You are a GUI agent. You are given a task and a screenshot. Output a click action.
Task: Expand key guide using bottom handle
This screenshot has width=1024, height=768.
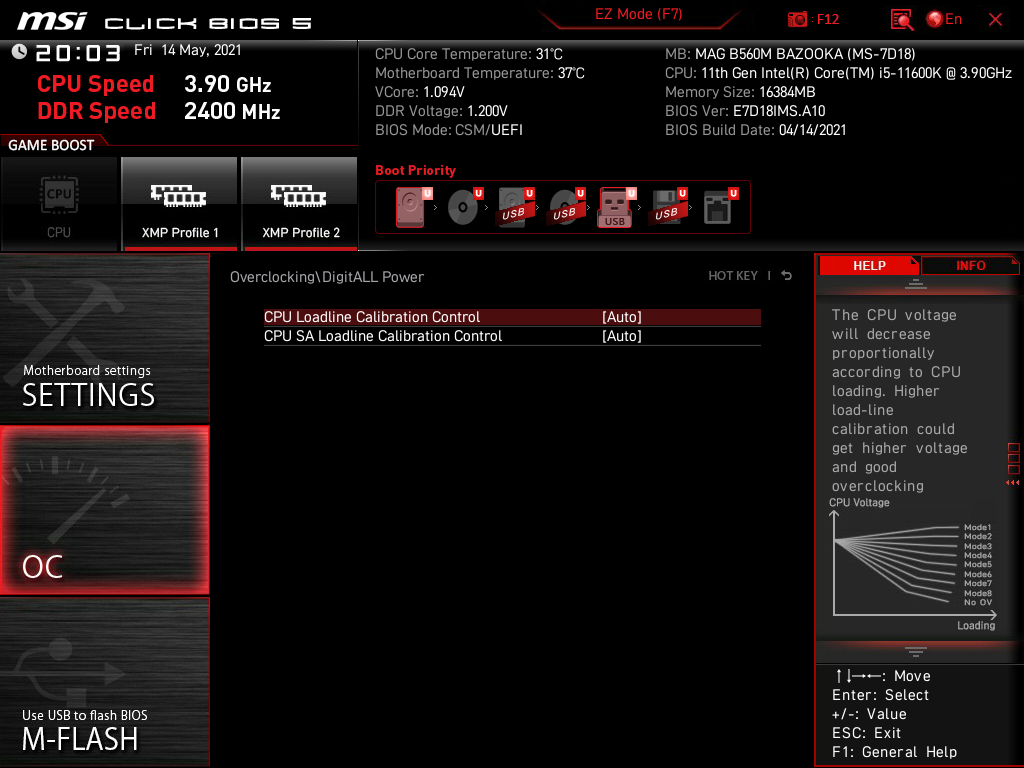pos(916,651)
